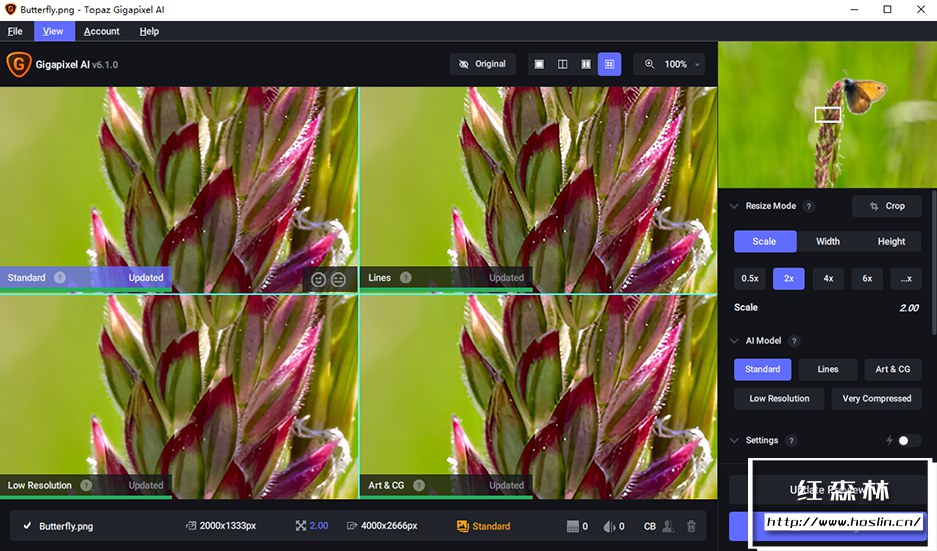The width and height of the screenshot is (937, 551).
Task: Click the Settings help icon
Action: click(x=791, y=440)
